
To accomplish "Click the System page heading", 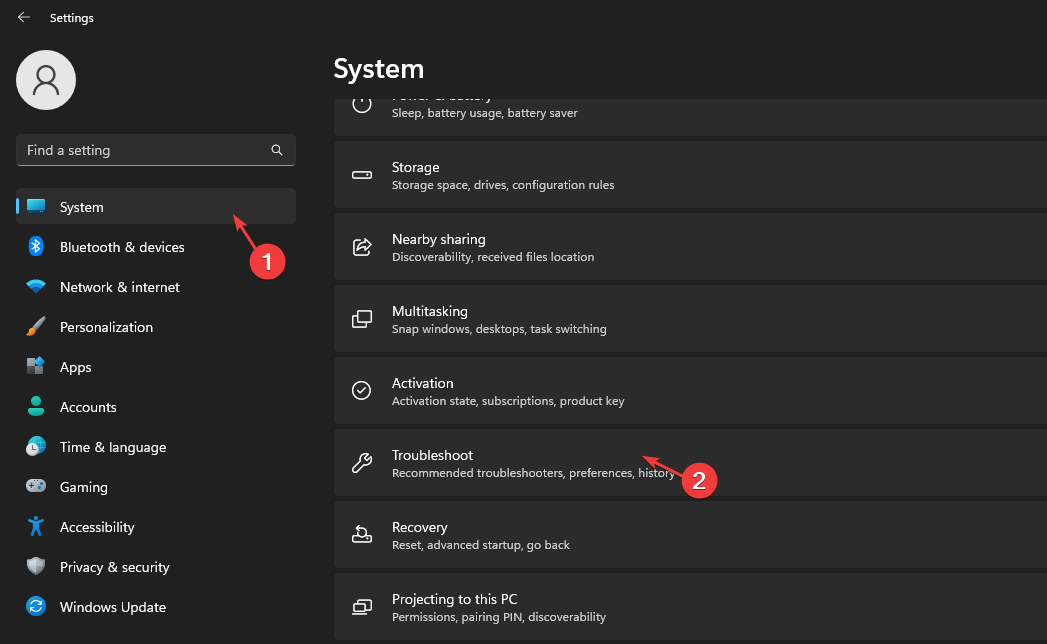I will 379,69.
